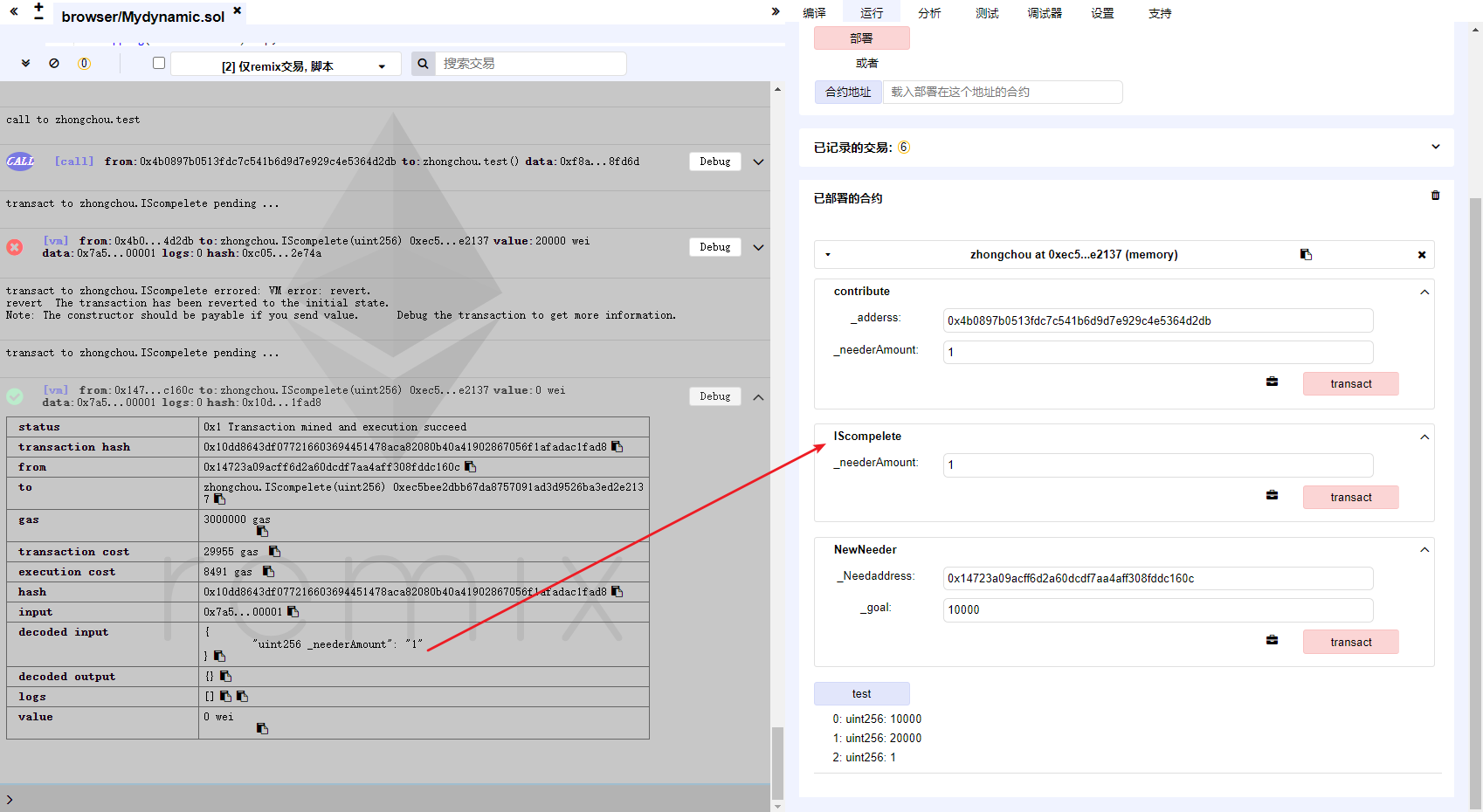Copy the transaction hash value
The width and height of the screenshot is (1483, 812).
click(x=617, y=447)
